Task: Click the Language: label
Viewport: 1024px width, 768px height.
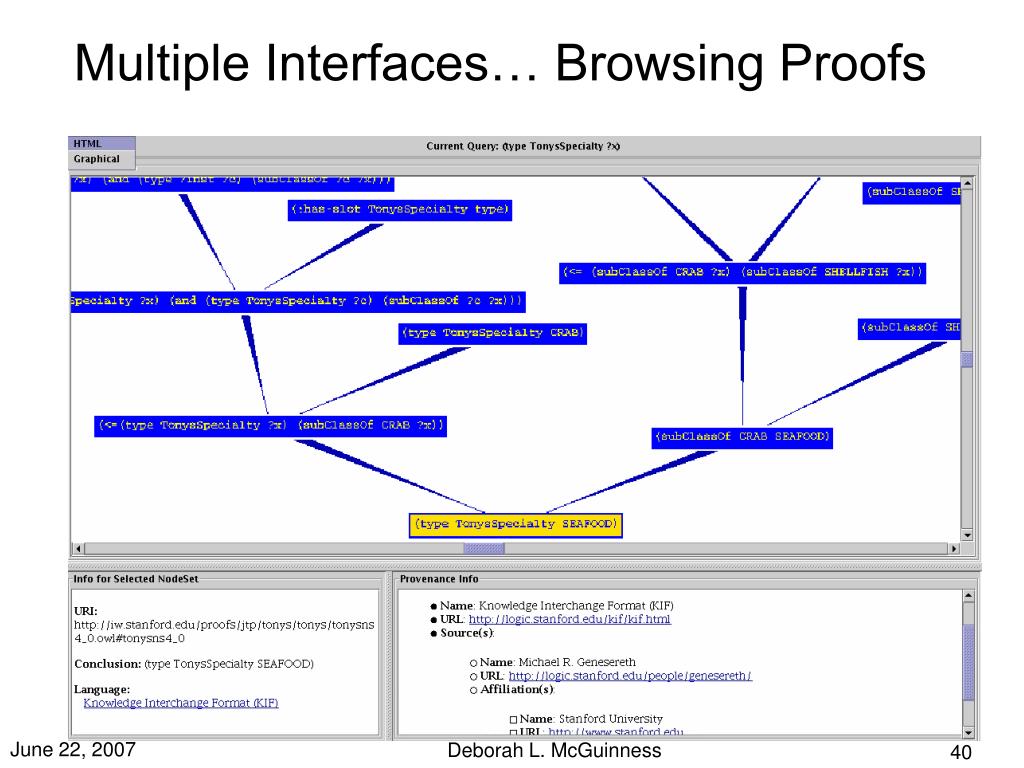Action: pos(102,690)
